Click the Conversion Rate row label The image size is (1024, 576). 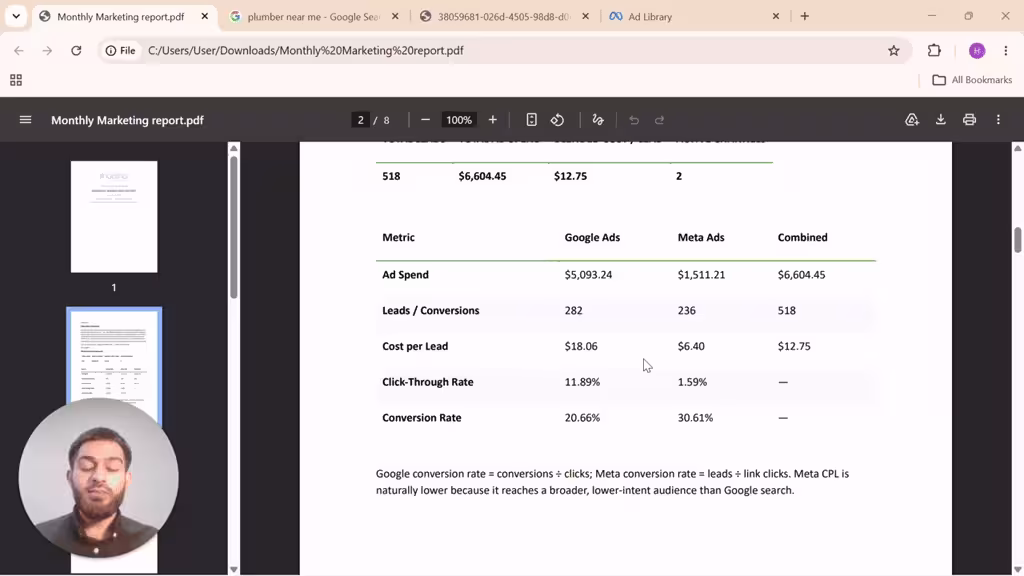[x=422, y=418]
